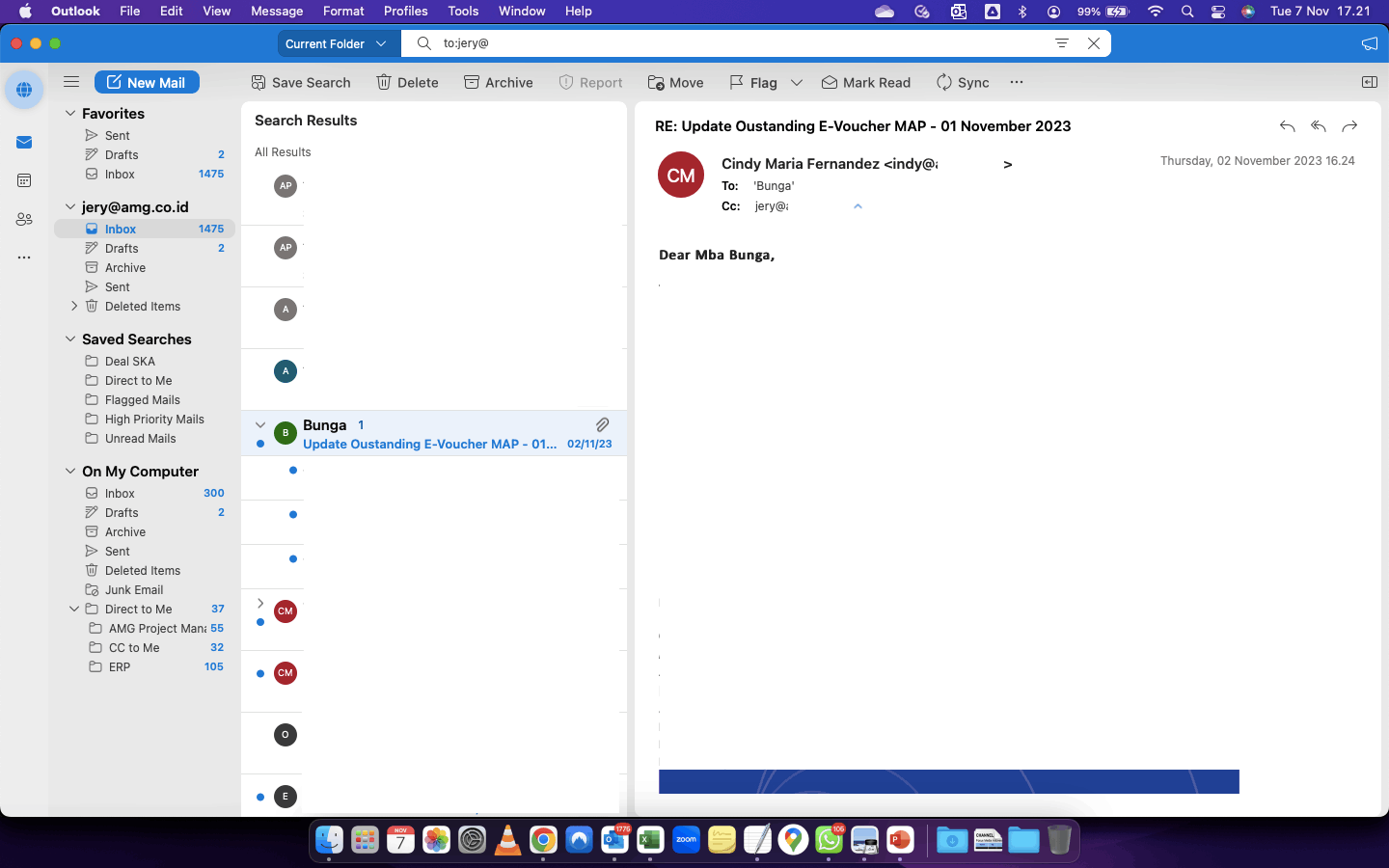
Task: Reply all to the email
Action: click(1319, 126)
